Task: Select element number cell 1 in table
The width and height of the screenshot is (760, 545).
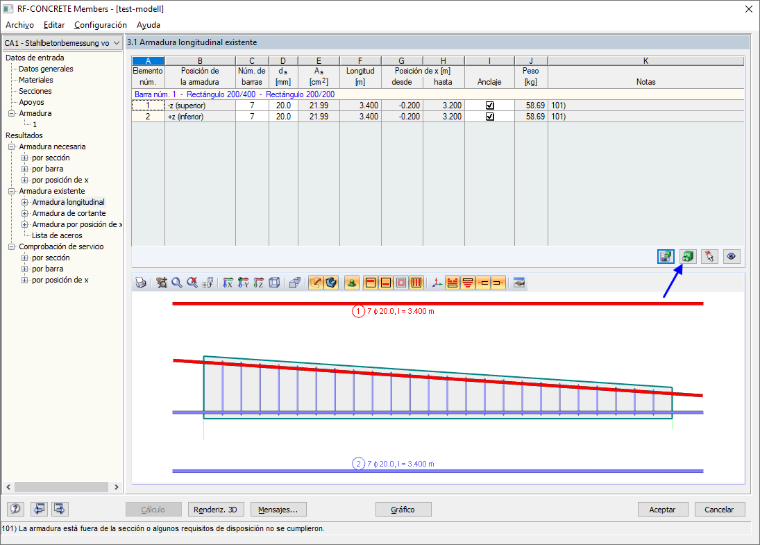Action: [x=148, y=105]
